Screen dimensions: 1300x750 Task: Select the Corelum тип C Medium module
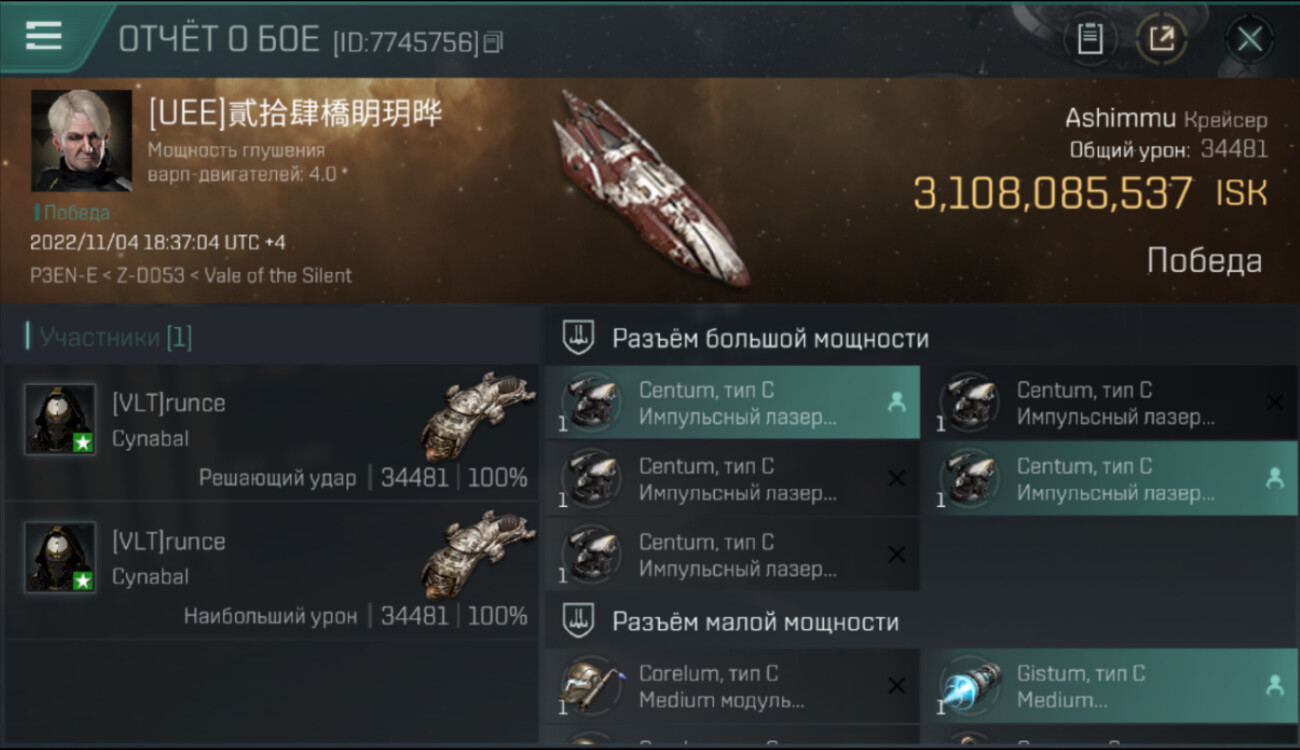(732, 686)
